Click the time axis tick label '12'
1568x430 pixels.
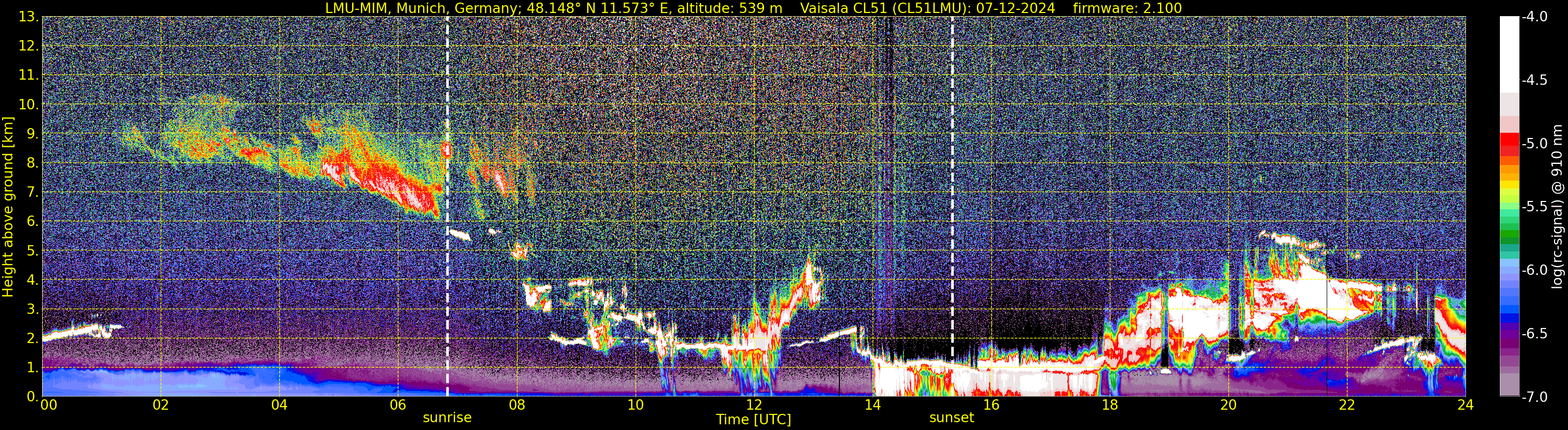tap(754, 406)
